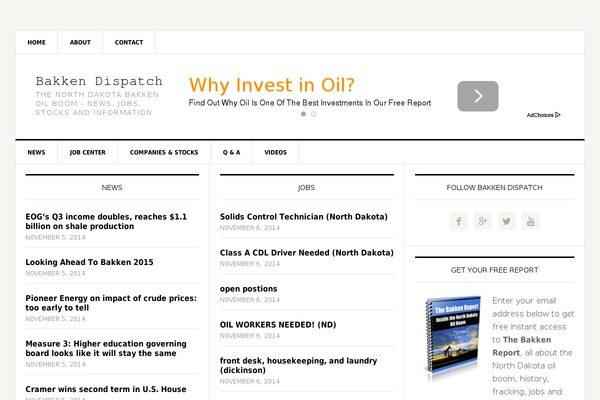
Task: Select the second ad carousel dot
Action: [313, 114]
